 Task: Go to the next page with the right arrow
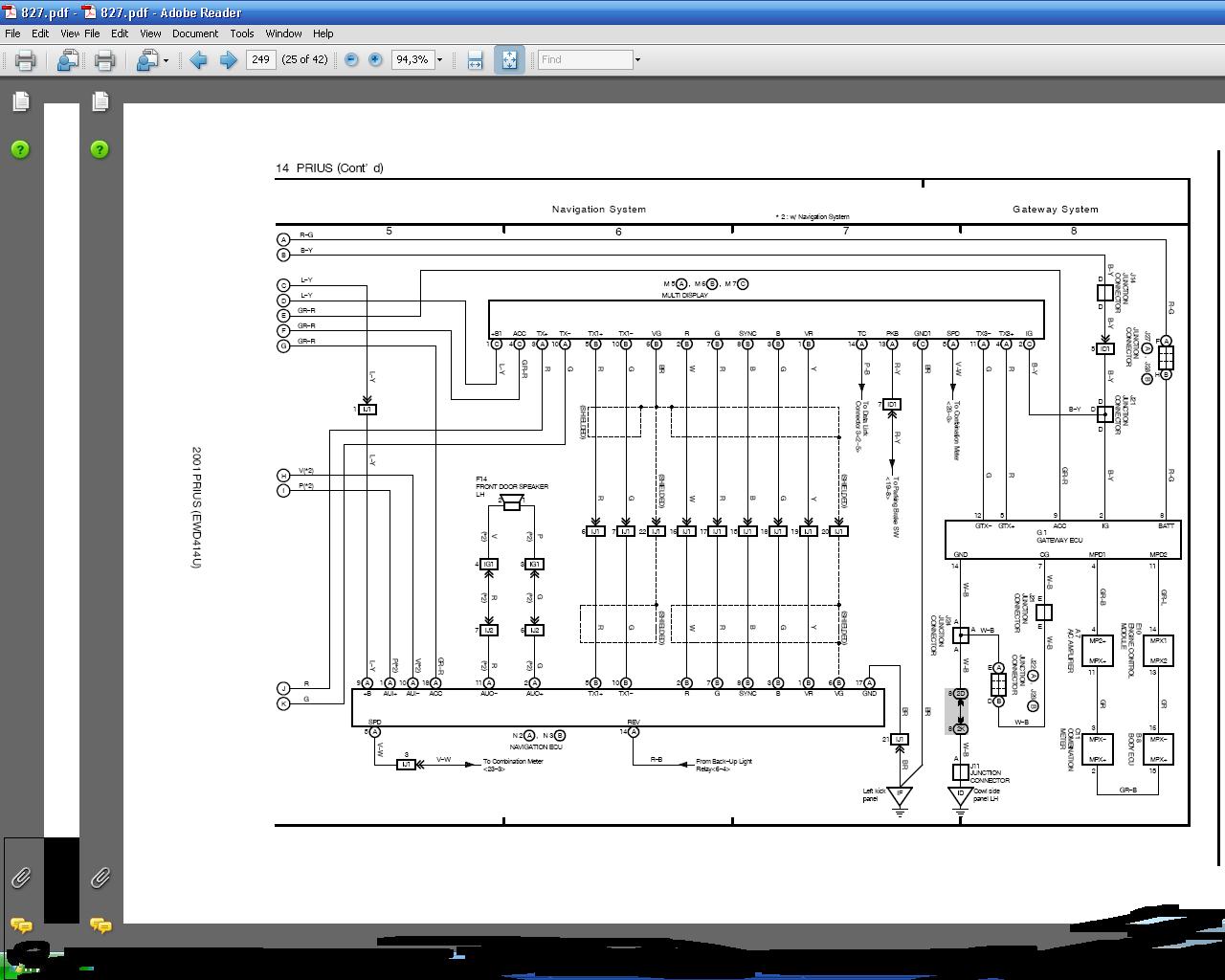pos(228,60)
